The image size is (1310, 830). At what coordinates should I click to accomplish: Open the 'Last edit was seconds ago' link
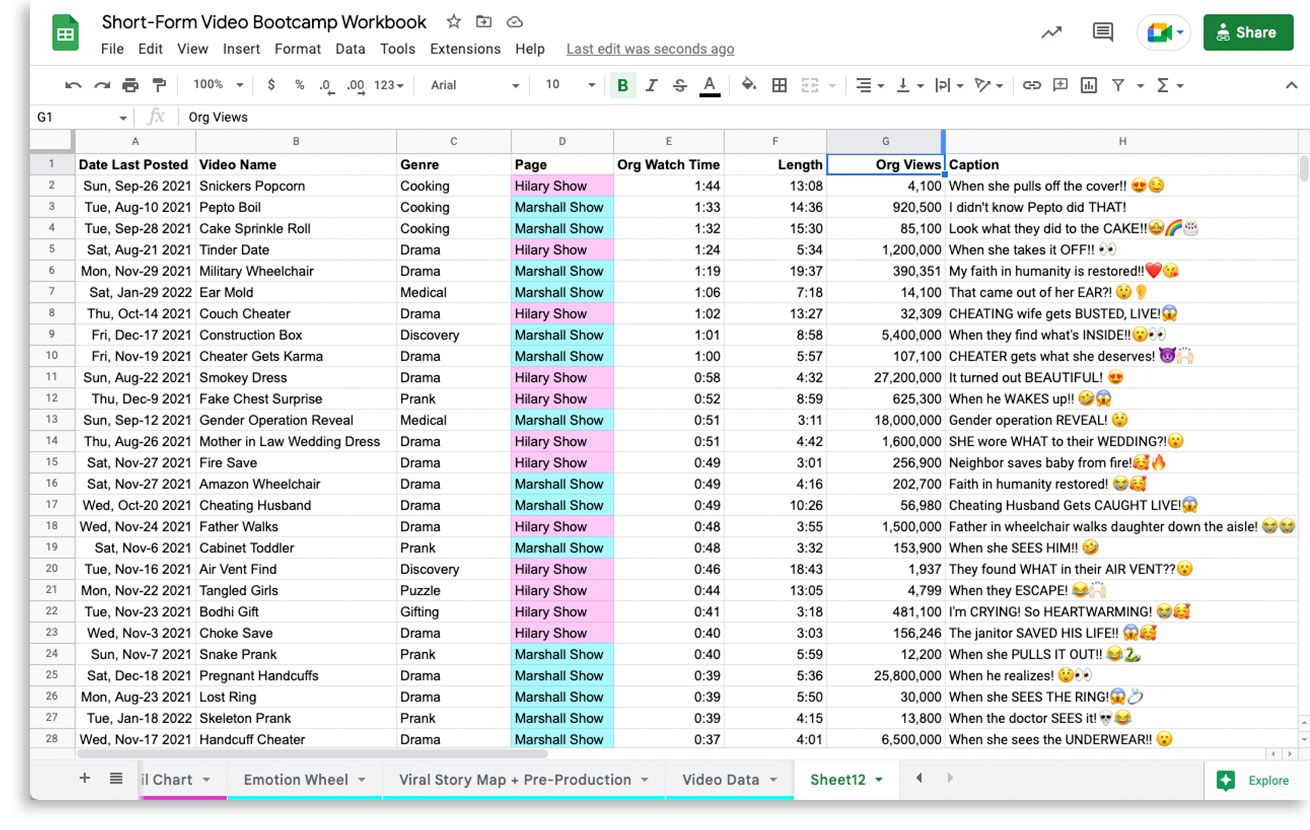coord(650,49)
